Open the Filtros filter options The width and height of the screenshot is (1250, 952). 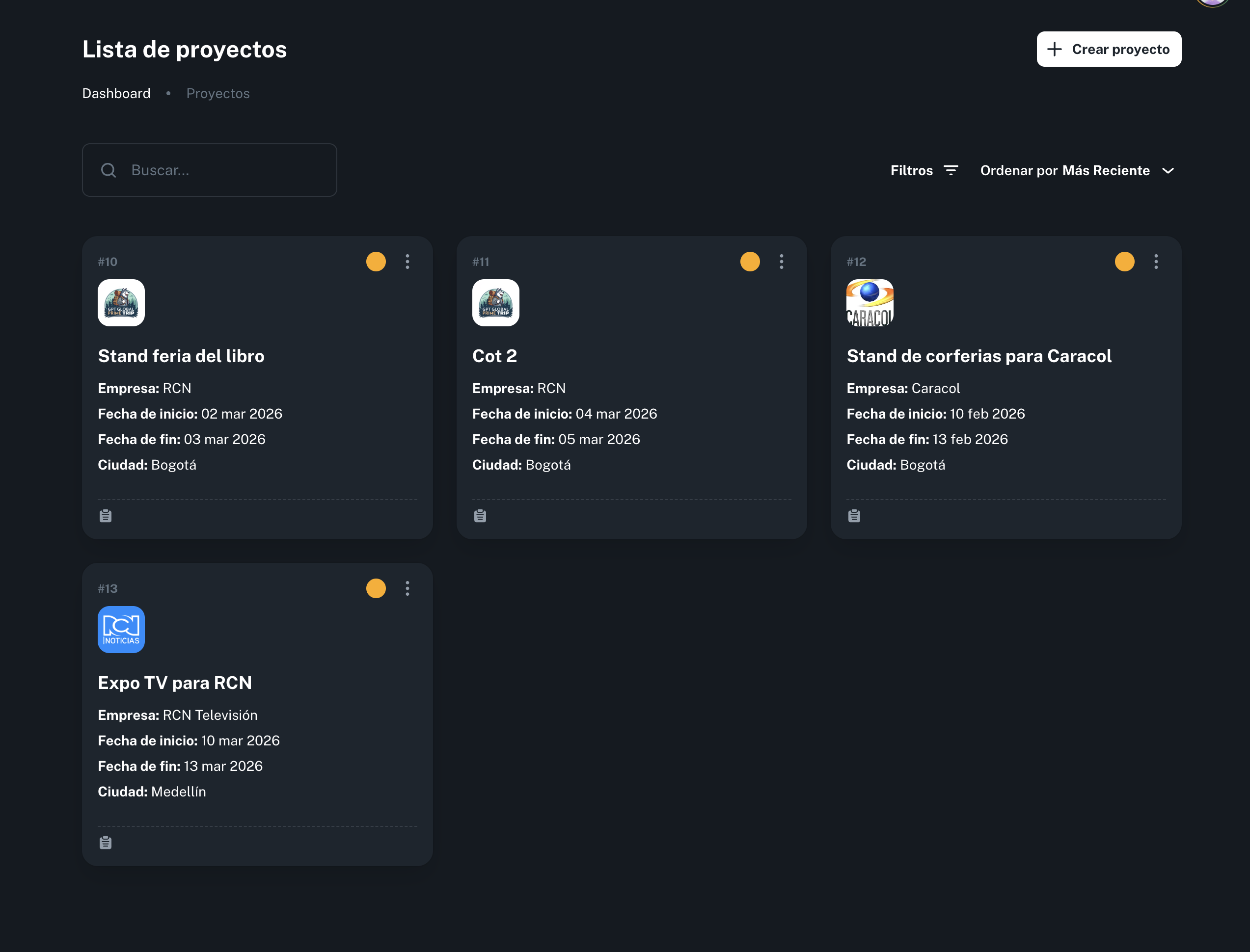(924, 171)
